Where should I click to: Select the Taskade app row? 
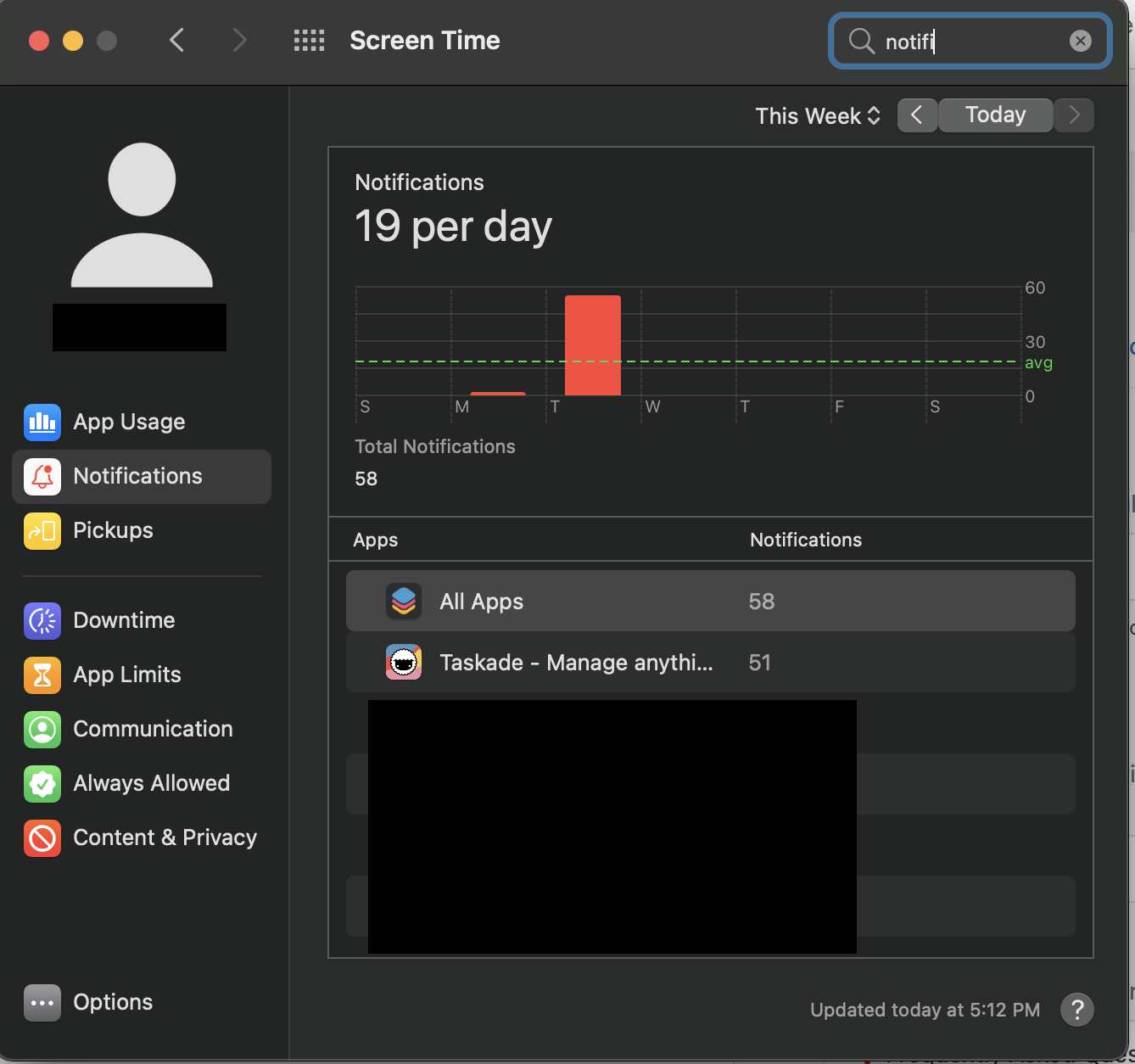[x=710, y=662]
